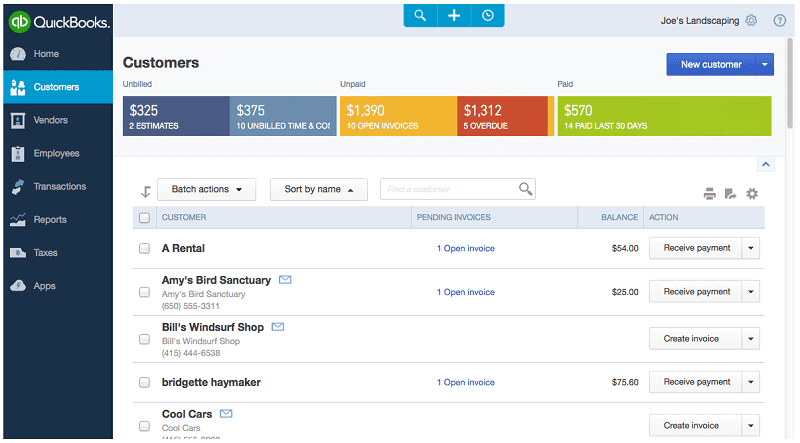Export the customer list with export icon
800x443 pixels.
pos(731,194)
